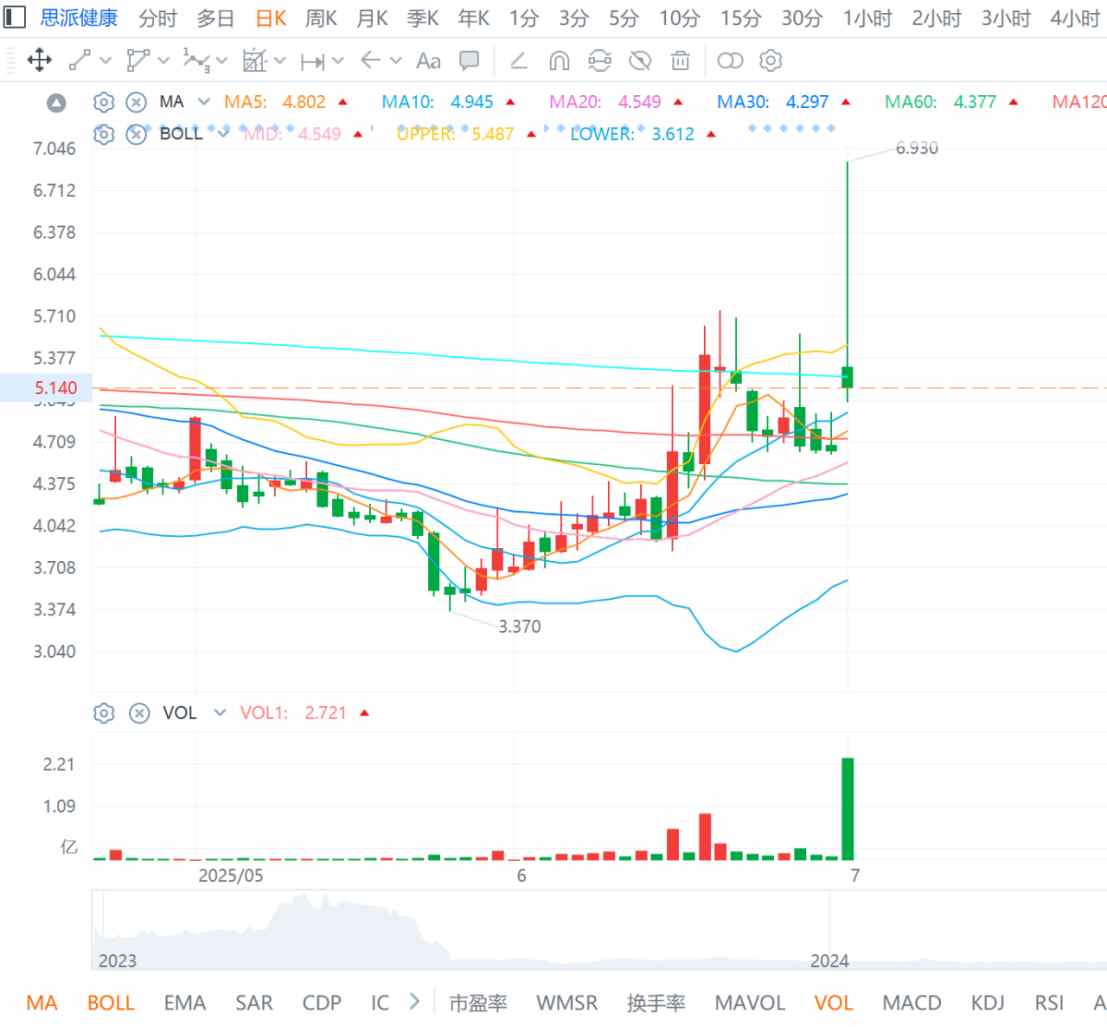Remove the BOLL indicator with its X
The height and width of the screenshot is (1027, 1107).
pyautogui.click(x=136, y=134)
